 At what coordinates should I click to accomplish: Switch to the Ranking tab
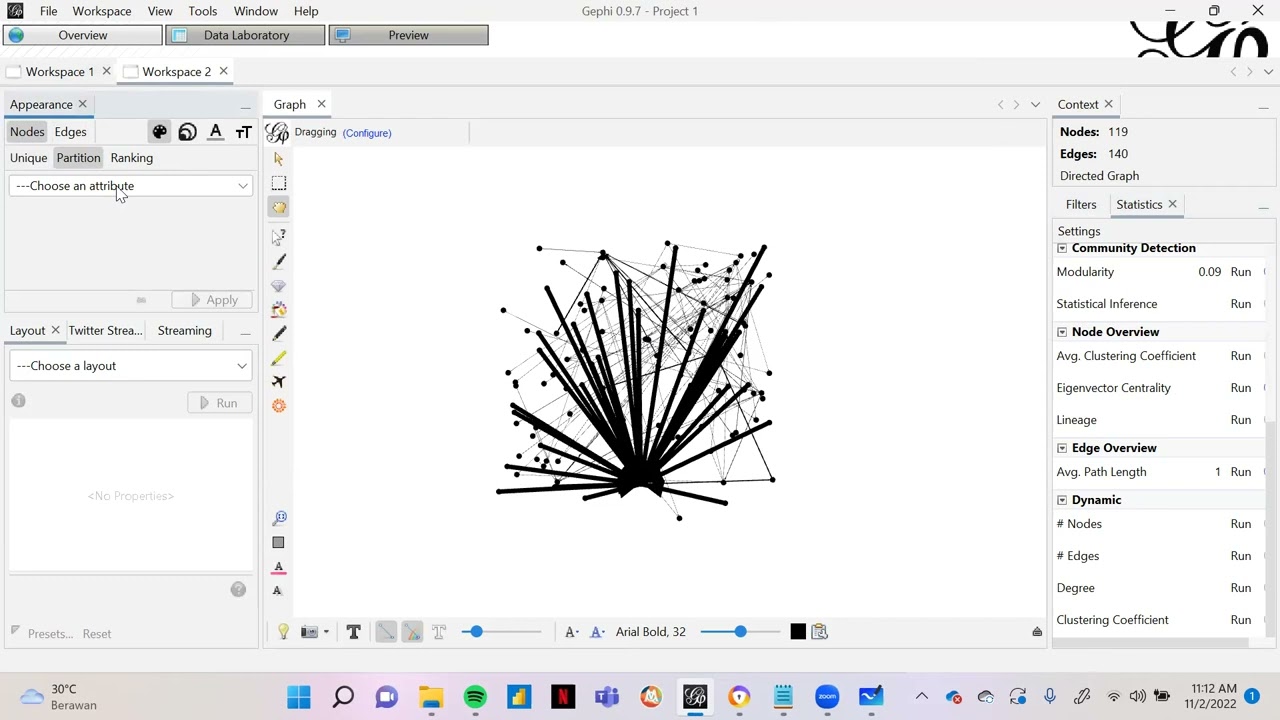click(x=132, y=158)
